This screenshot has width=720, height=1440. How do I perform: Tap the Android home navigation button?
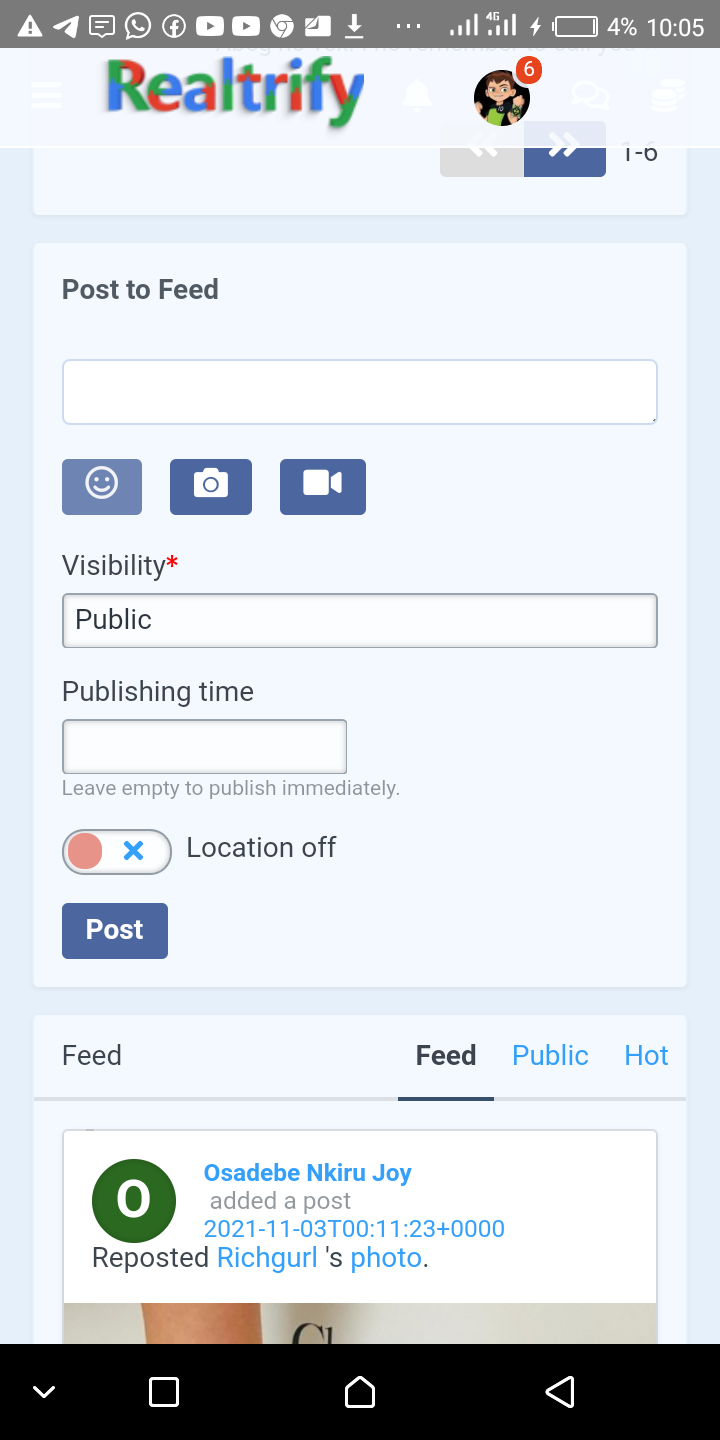[x=360, y=1392]
